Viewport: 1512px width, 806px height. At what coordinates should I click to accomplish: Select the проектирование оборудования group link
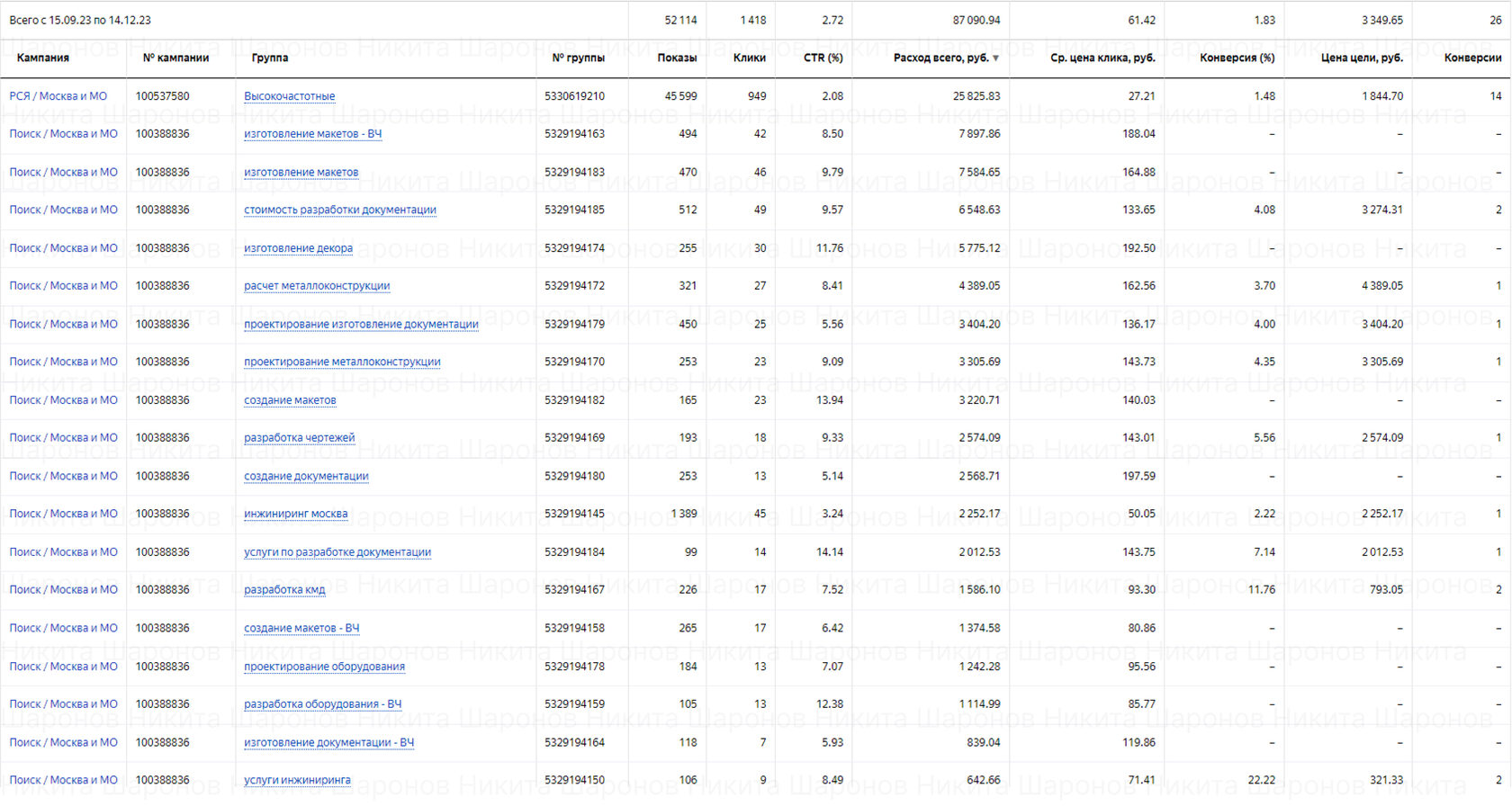click(324, 667)
